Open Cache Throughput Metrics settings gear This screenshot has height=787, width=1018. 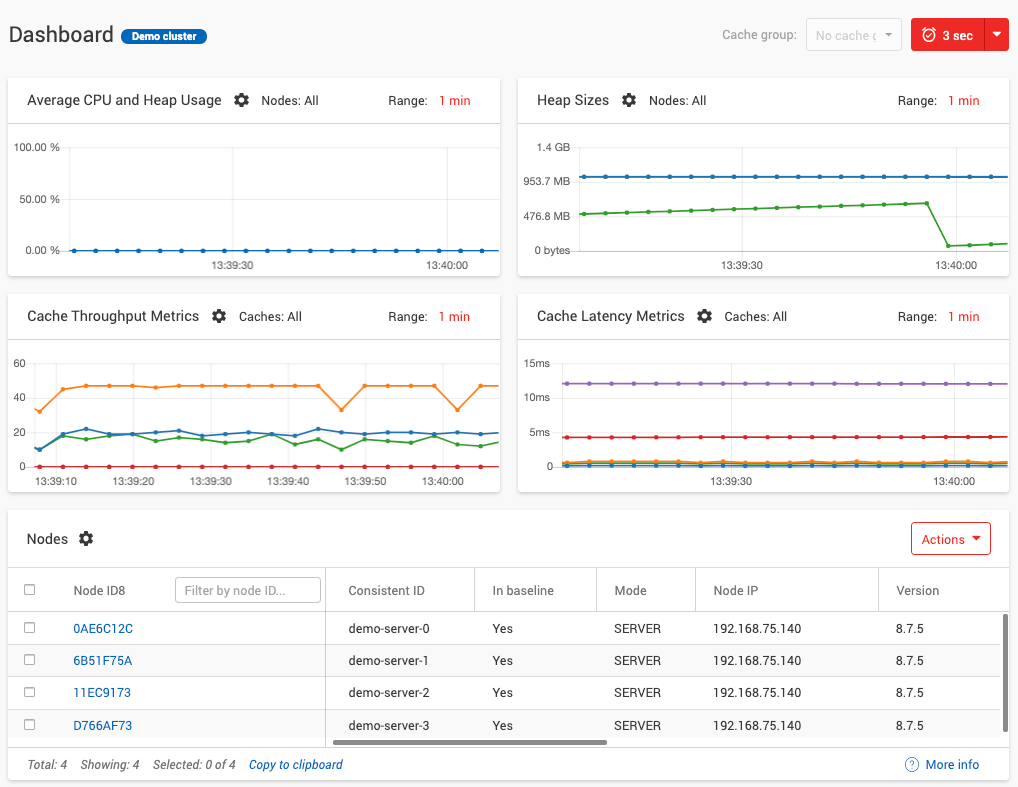pyautogui.click(x=219, y=316)
